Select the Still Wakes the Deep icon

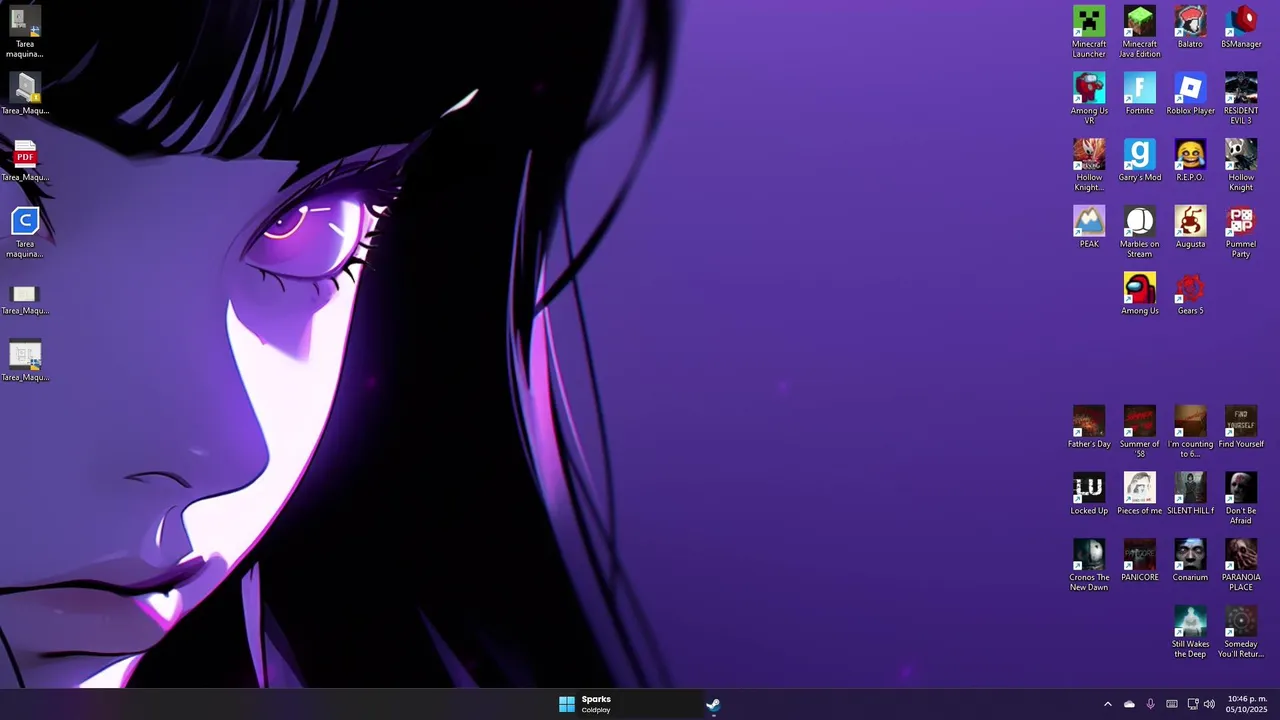tap(1190, 632)
